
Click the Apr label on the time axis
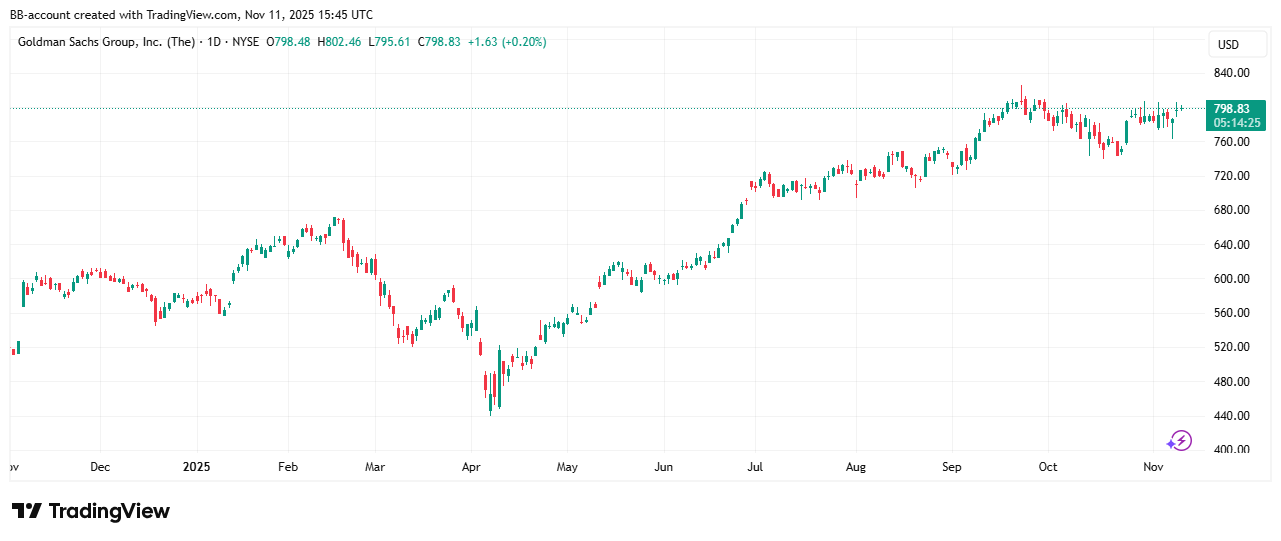[471, 467]
